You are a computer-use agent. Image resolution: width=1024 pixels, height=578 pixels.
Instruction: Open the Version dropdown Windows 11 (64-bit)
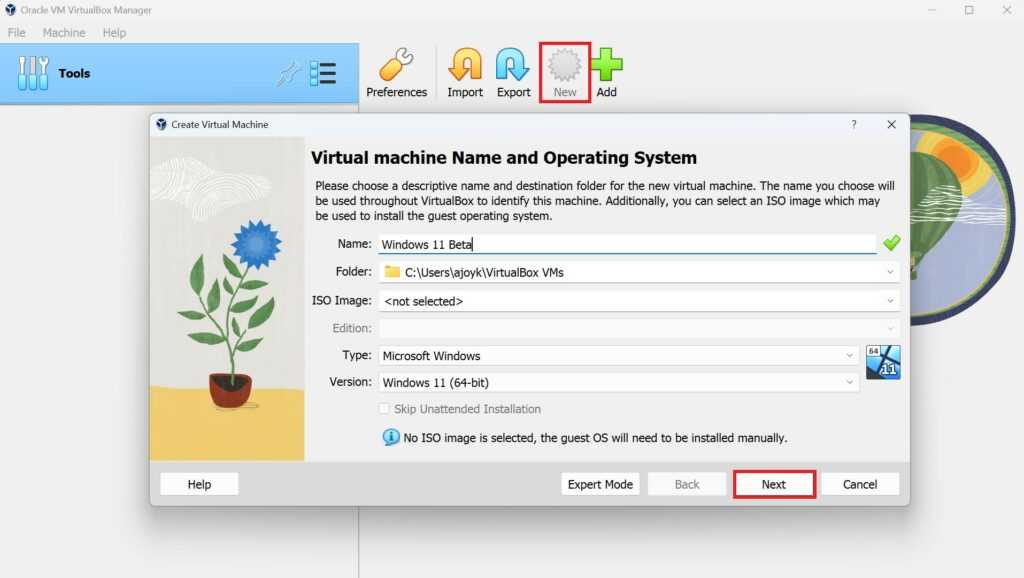tap(618, 383)
